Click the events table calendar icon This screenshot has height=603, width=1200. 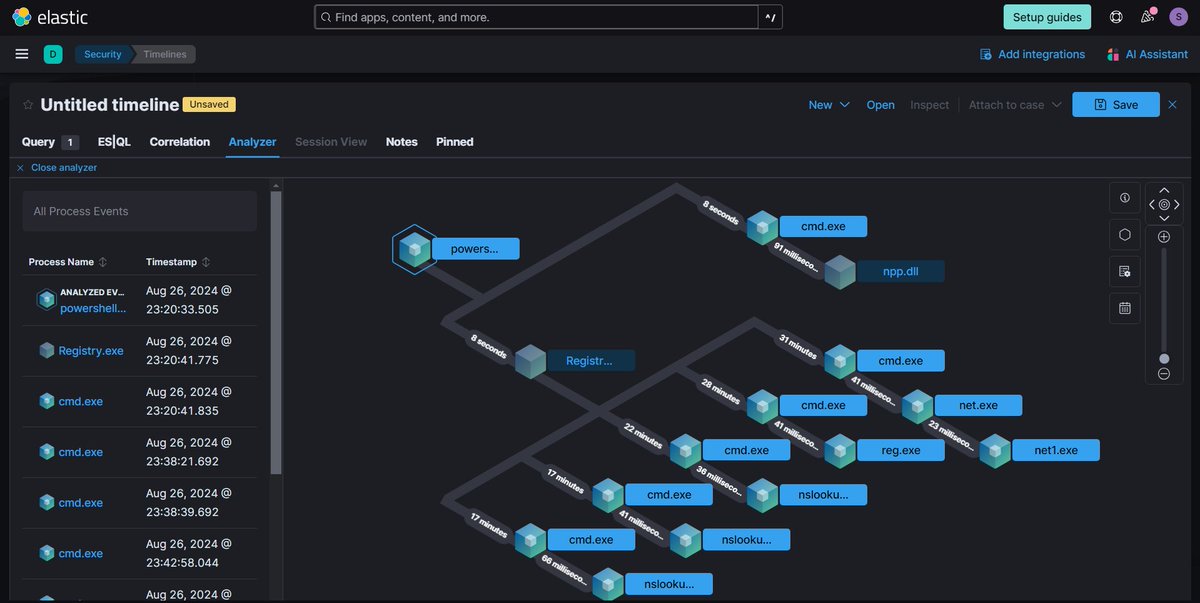coord(1124,308)
